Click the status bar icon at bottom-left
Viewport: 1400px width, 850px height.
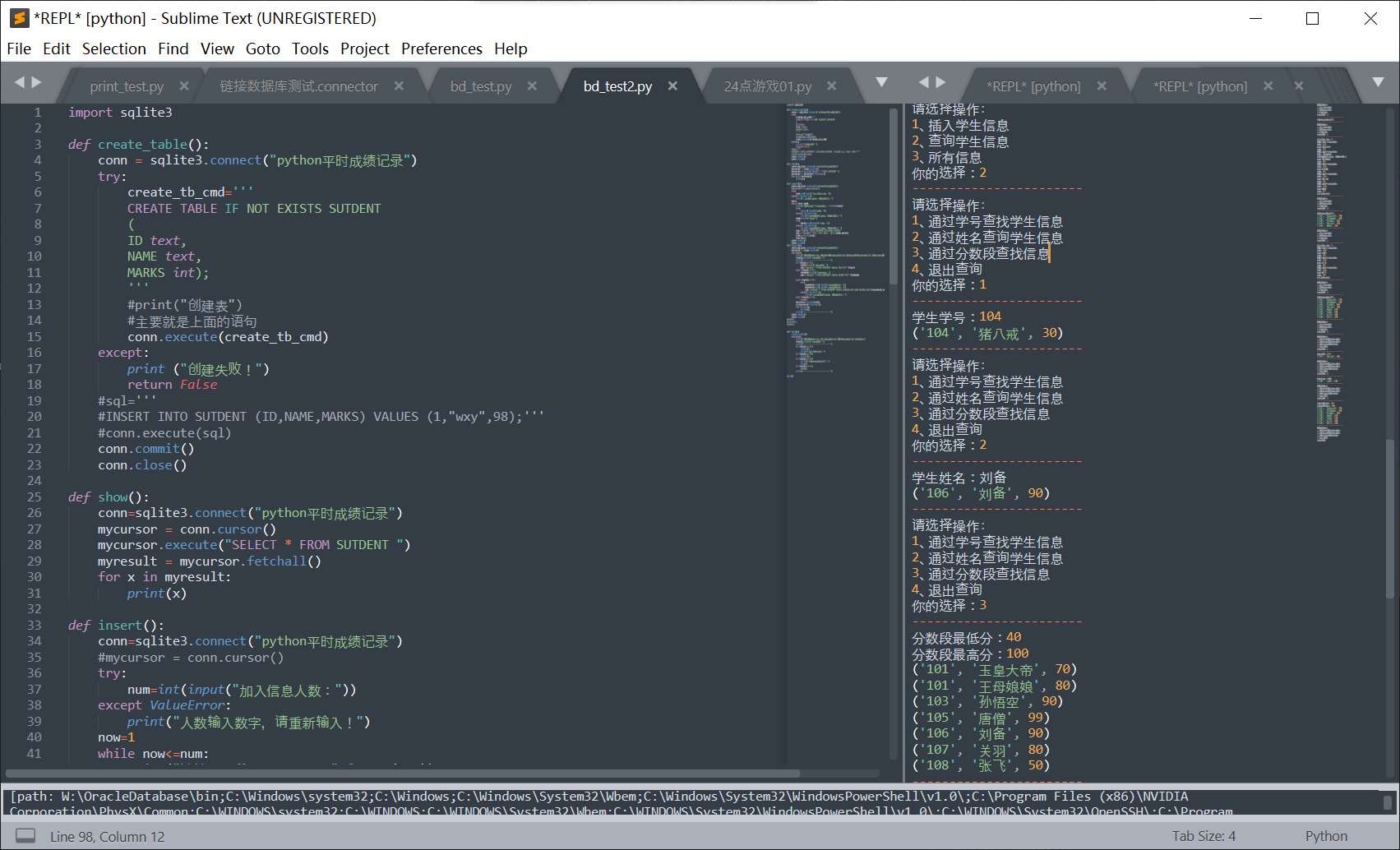[x=24, y=835]
